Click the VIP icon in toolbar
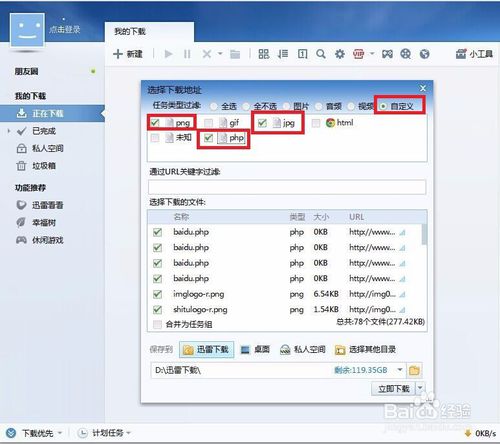500x444 pixels. pyautogui.click(x=359, y=54)
